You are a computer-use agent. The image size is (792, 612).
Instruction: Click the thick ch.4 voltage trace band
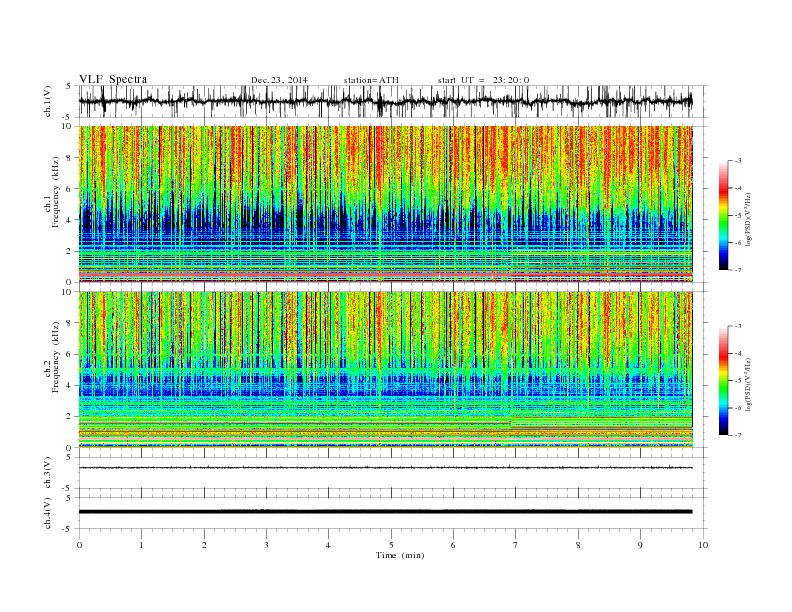[385, 512]
